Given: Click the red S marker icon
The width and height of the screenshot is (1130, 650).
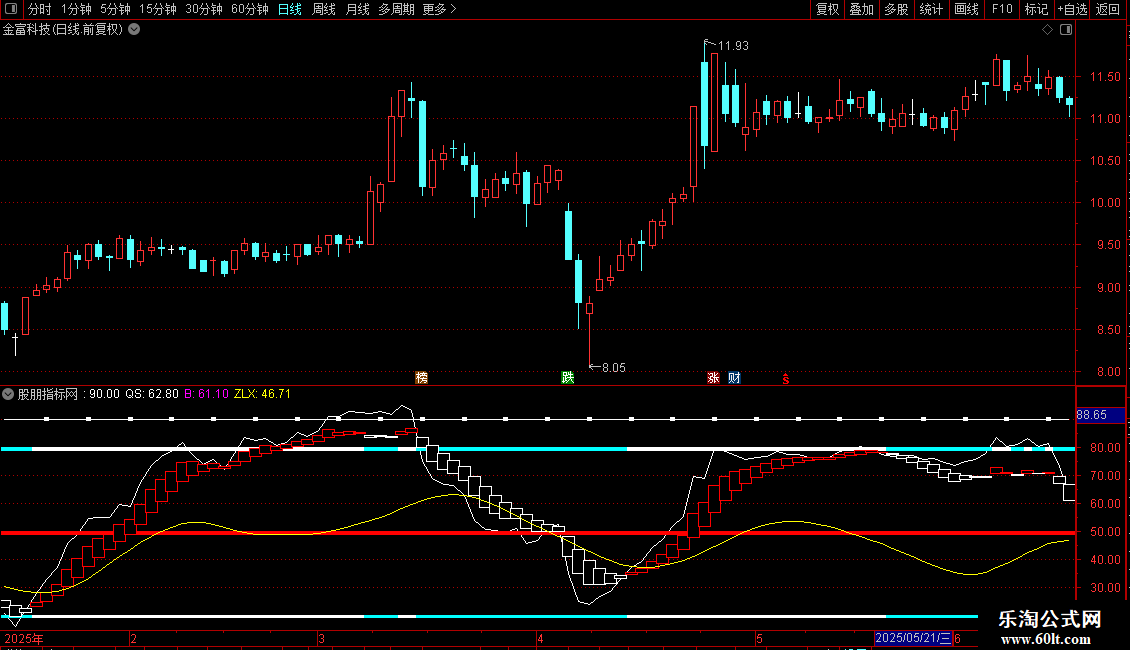Looking at the screenshot, I should point(786,378).
